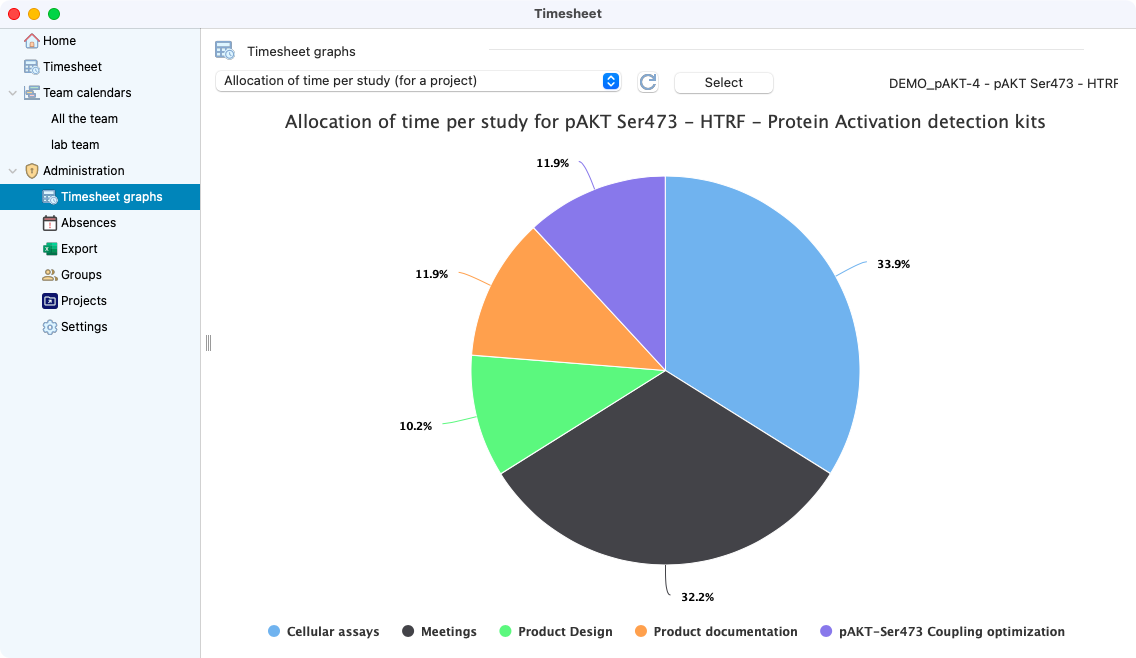1136x658 pixels.
Task: Click the Product Design legend swatch
Action: click(x=506, y=631)
